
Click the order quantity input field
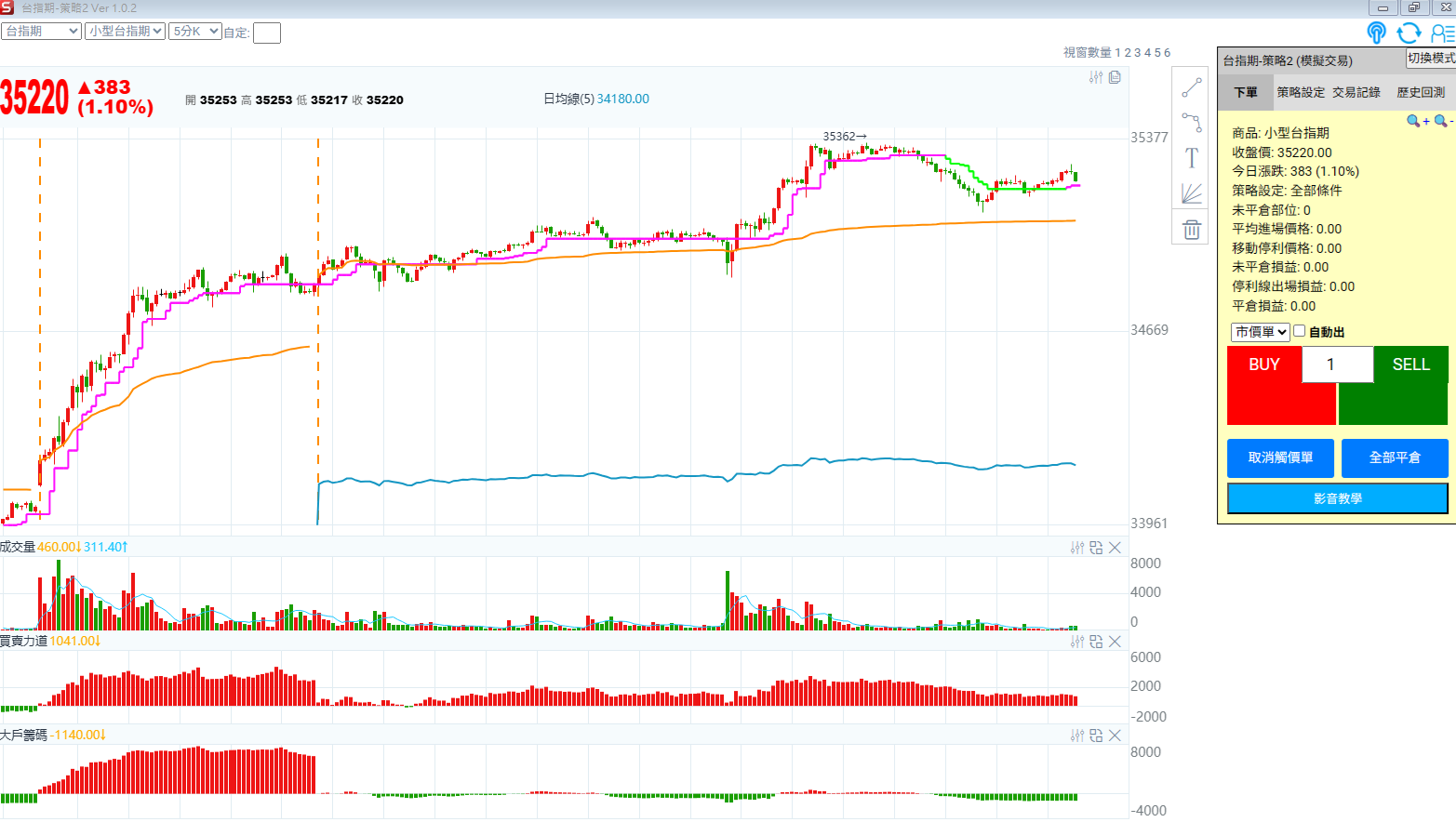click(1337, 365)
